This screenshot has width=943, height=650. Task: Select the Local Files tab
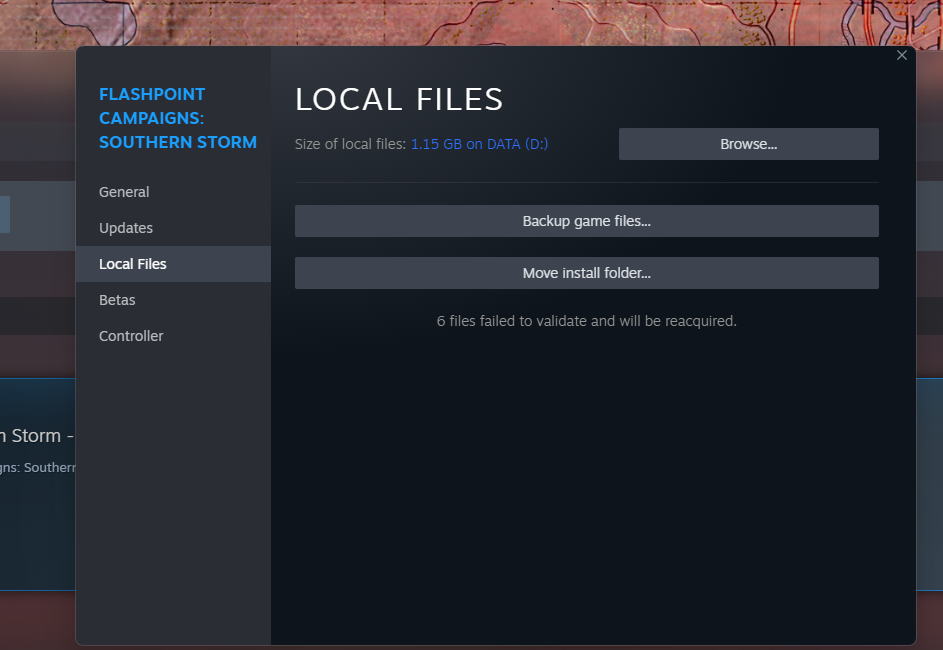[x=173, y=264]
